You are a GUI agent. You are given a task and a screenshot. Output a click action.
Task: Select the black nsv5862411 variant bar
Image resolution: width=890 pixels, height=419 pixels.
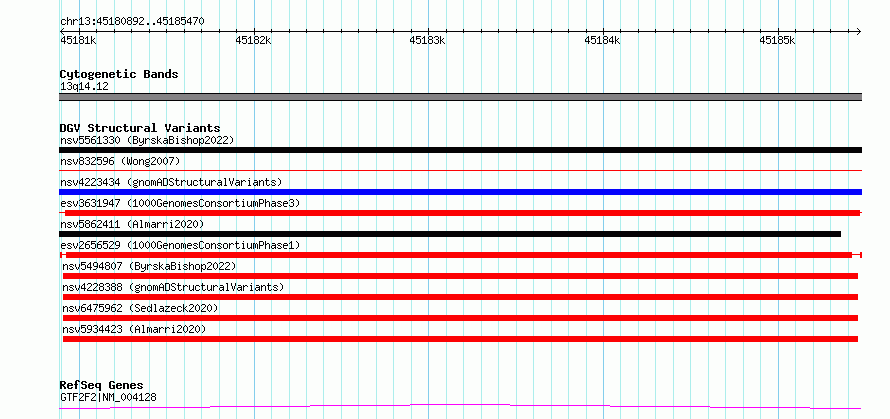[450, 234]
